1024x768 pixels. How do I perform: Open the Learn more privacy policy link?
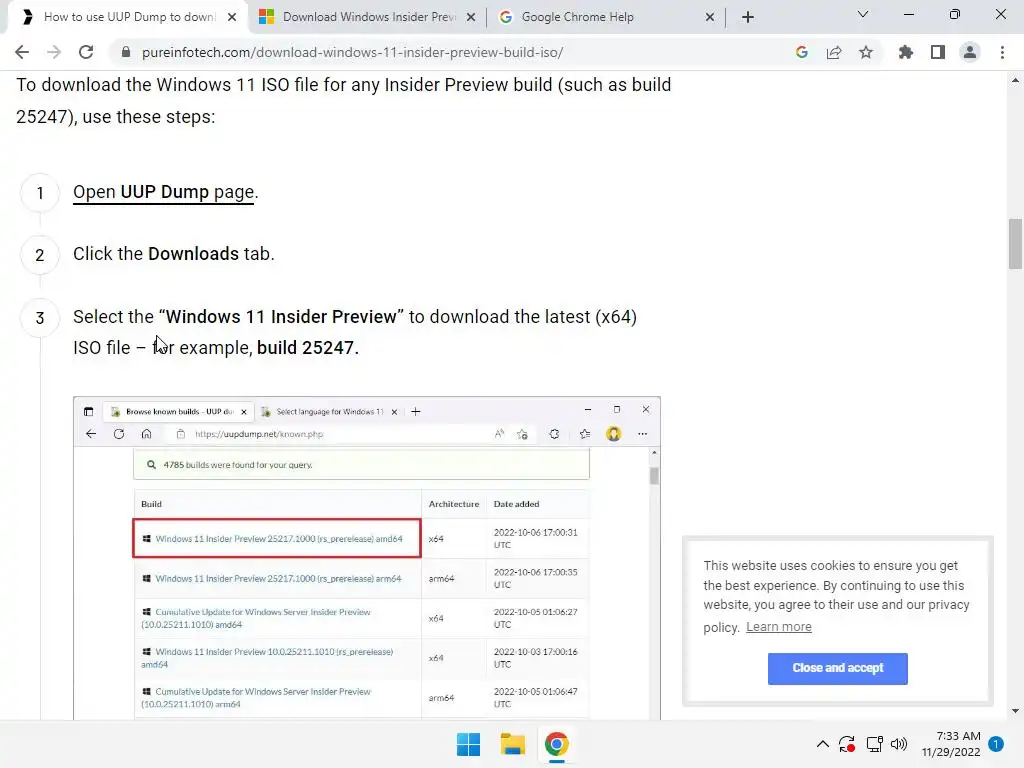coord(779,627)
